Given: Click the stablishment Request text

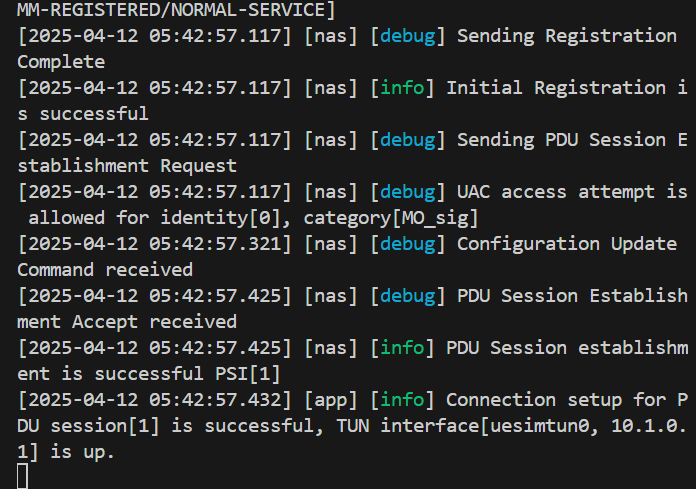Looking at the screenshot, I should tap(127, 166).
